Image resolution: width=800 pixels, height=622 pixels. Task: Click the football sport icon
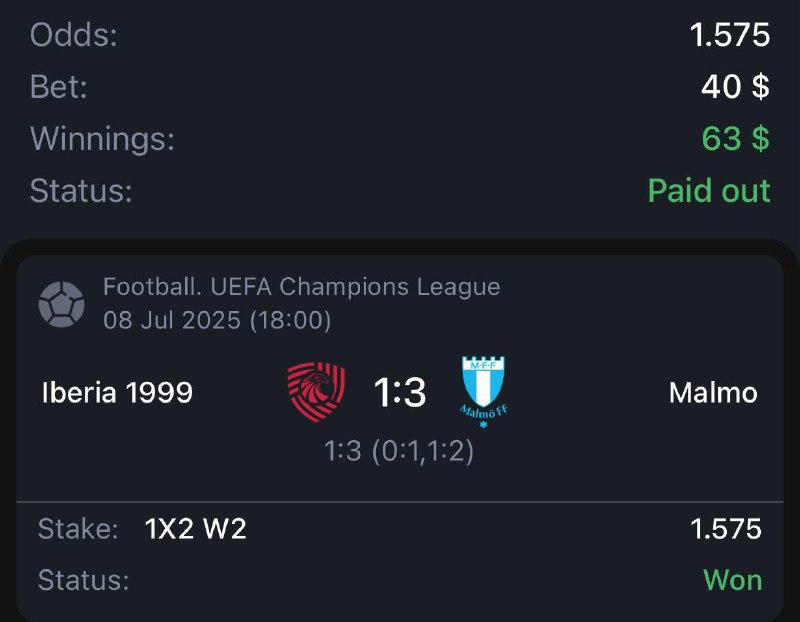pos(61,304)
